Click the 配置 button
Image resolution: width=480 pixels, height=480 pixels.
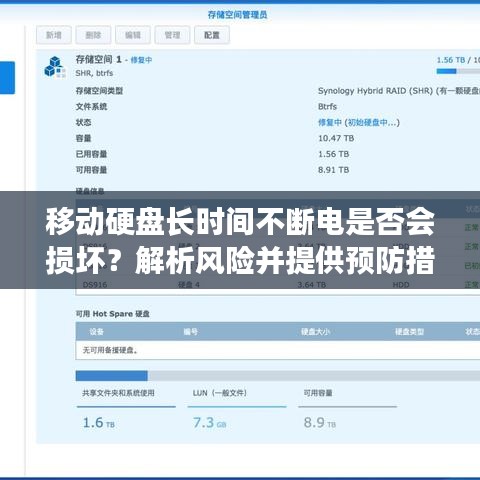212,35
